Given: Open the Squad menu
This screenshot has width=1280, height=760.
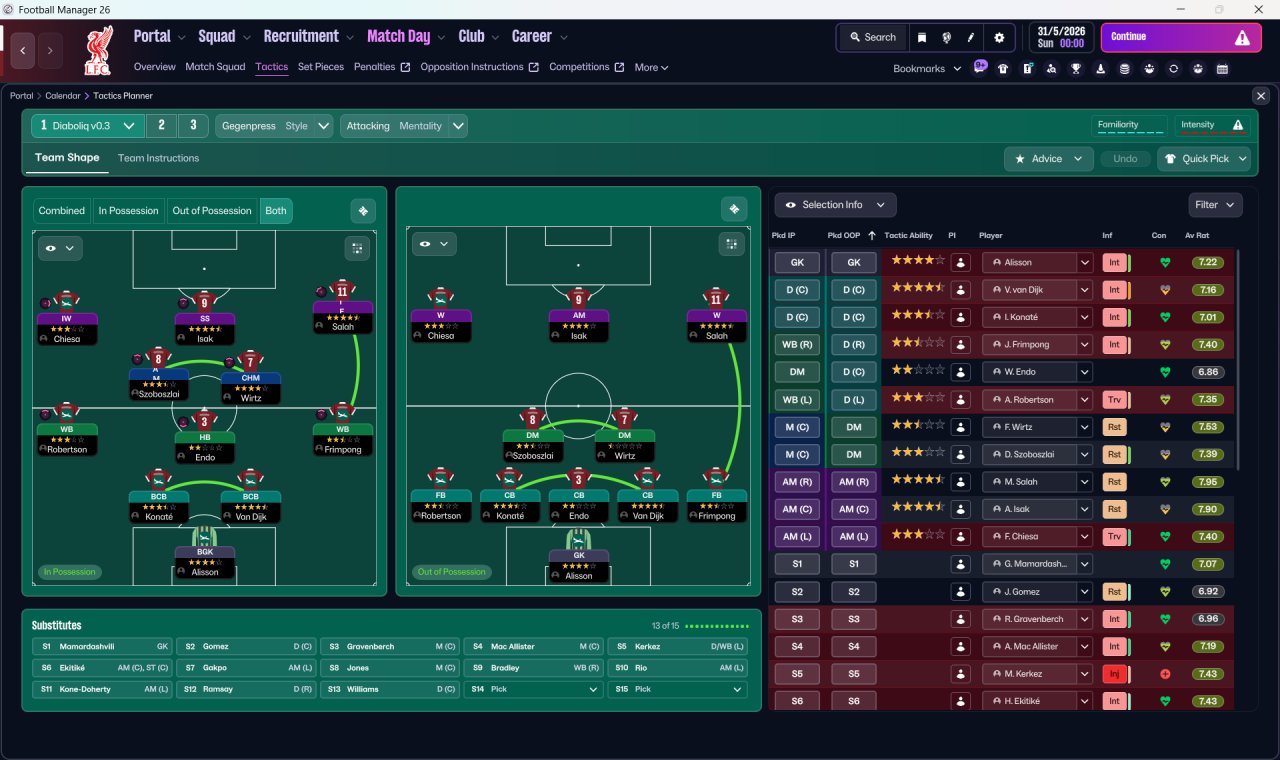Looking at the screenshot, I should [223, 37].
